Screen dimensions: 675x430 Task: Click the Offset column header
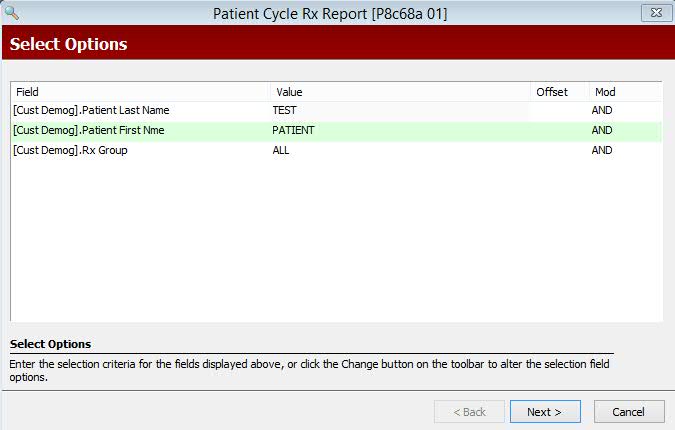point(557,92)
